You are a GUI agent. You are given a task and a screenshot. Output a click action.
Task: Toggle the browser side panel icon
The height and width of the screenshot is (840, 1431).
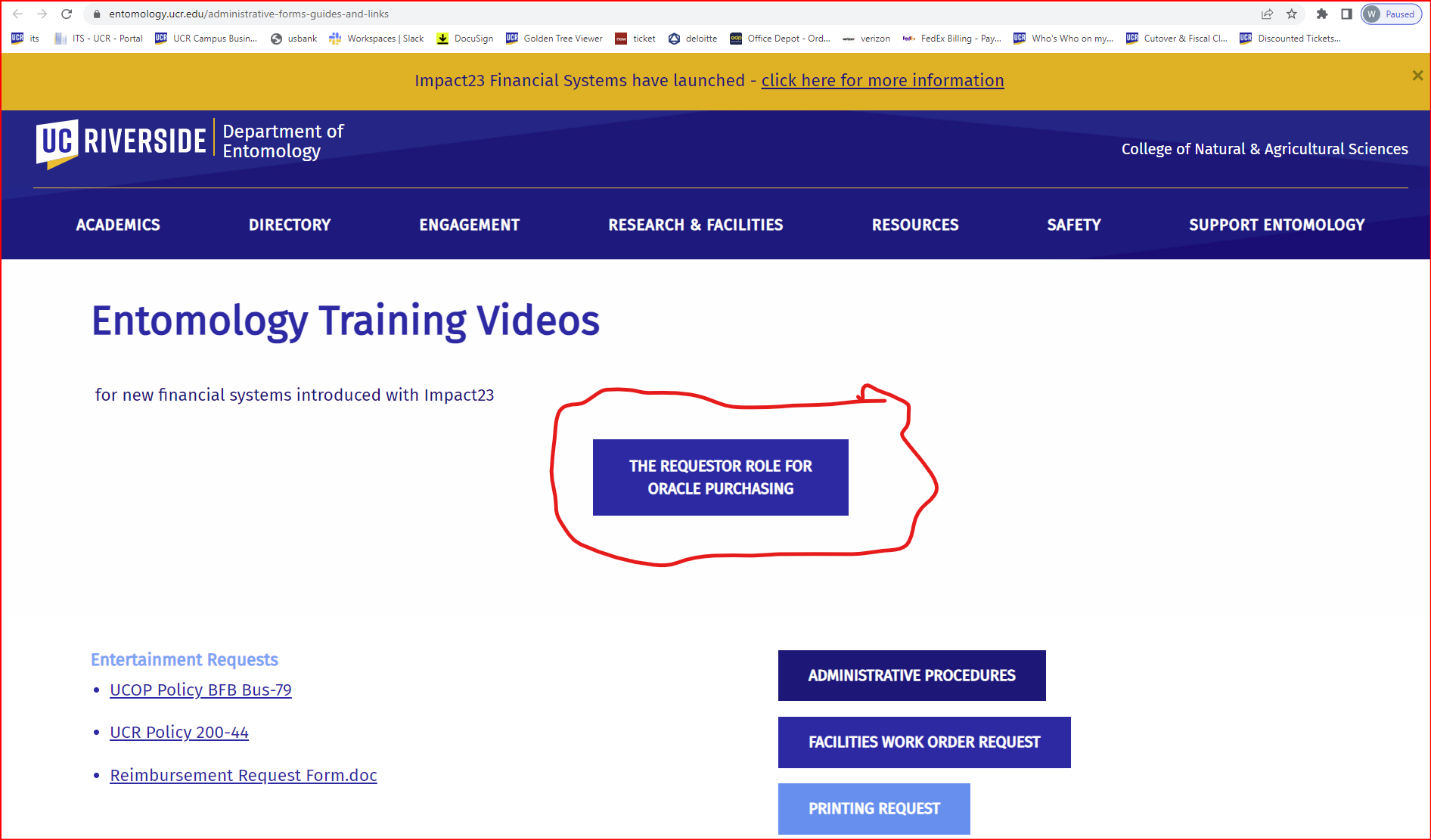coord(1346,14)
